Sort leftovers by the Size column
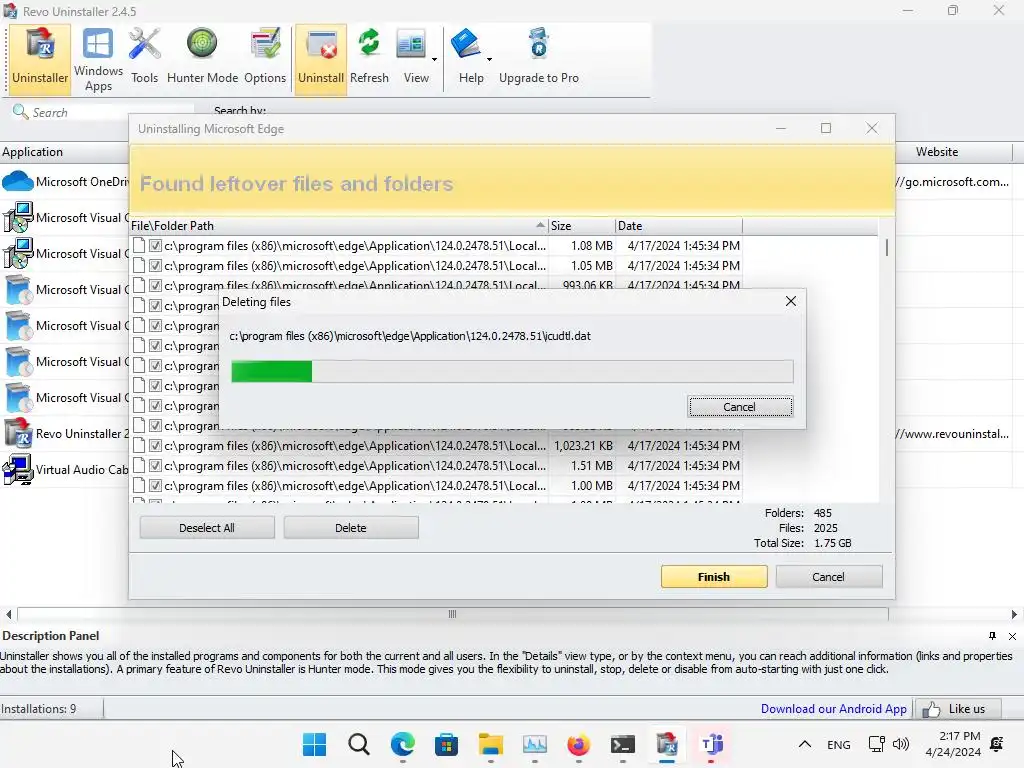 click(581, 226)
